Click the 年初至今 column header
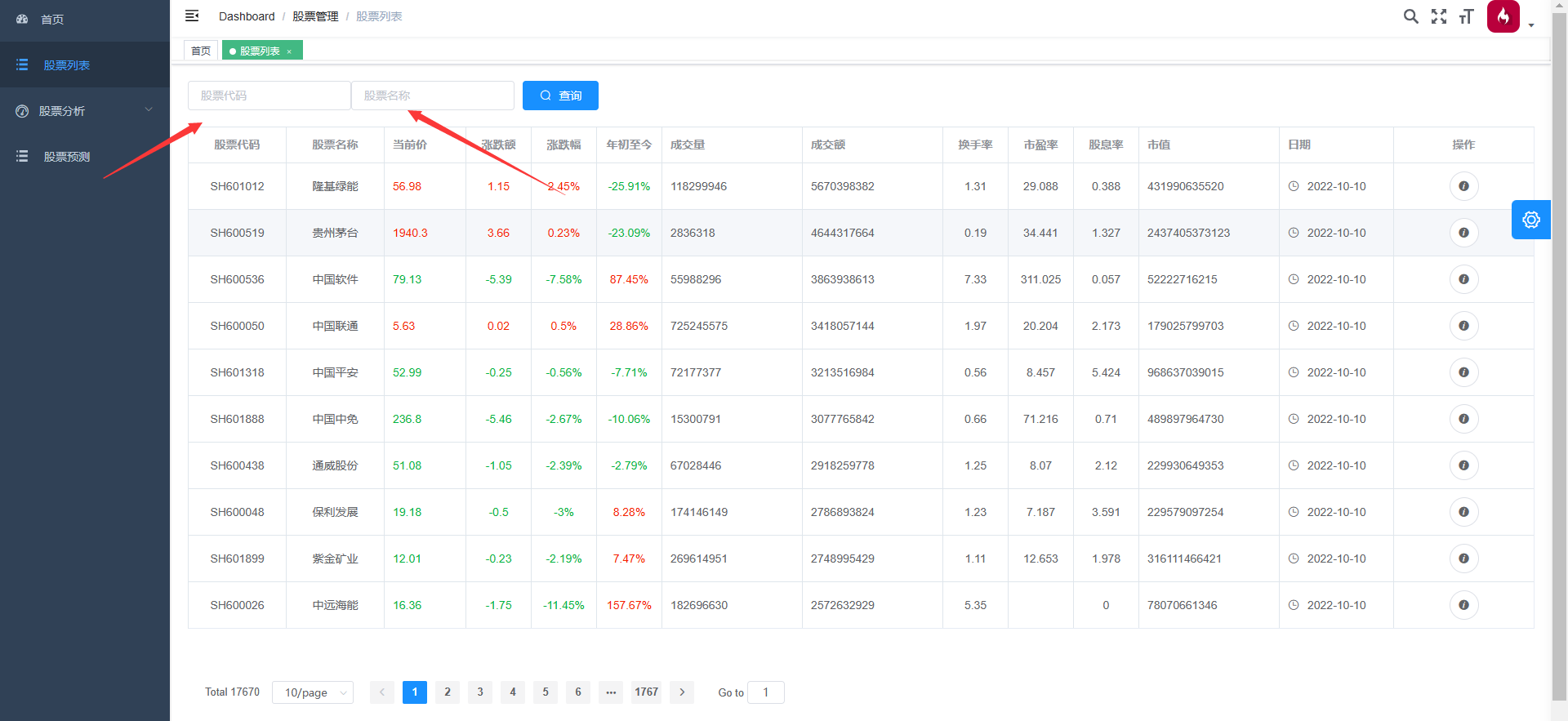The image size is (1568, 721). [629, 145]
